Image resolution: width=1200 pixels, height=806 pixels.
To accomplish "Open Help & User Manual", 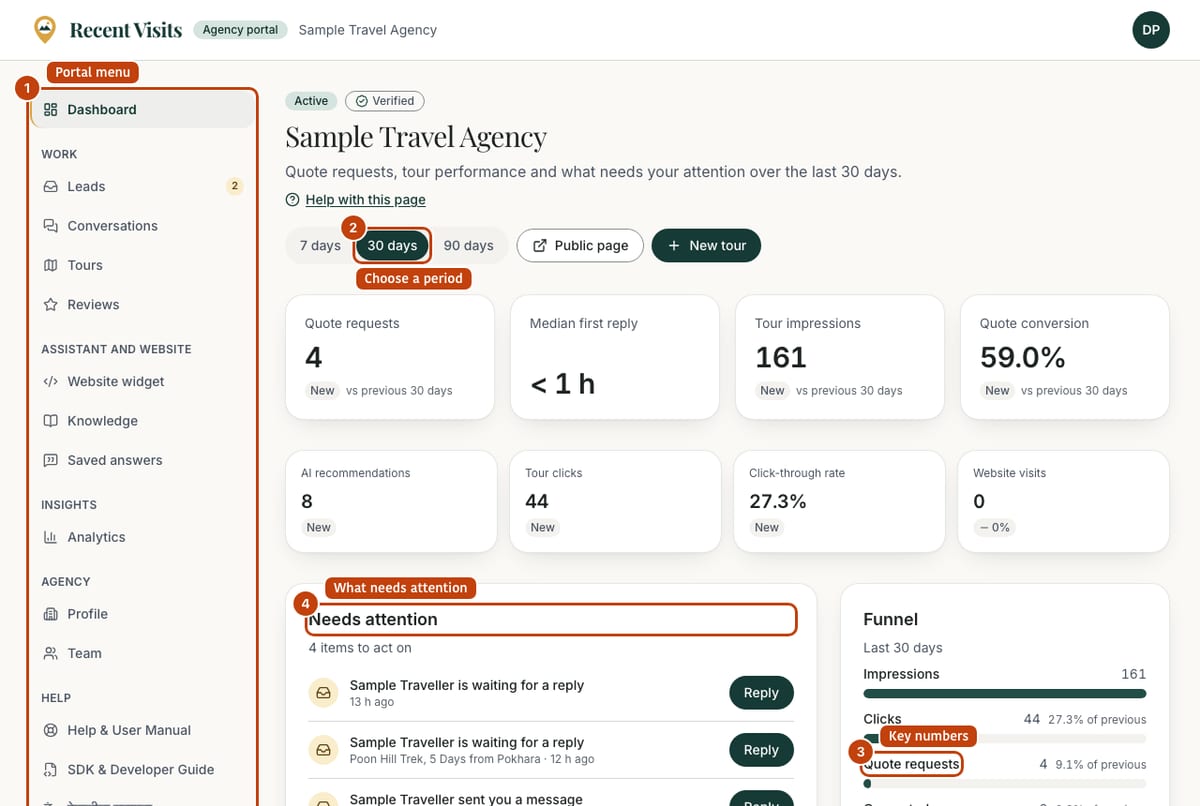I will (142, 731).
